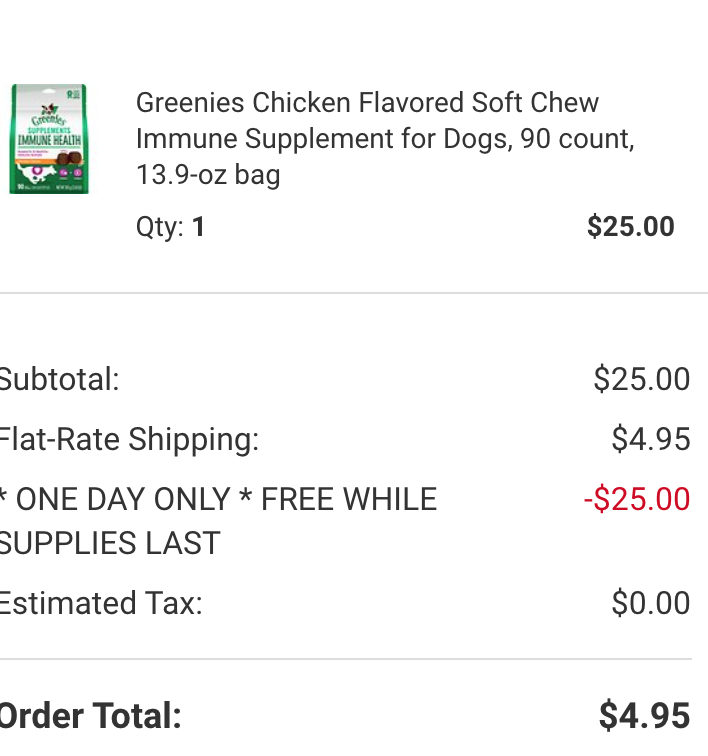The width and height of the screenshot is (708, 756).
Task: Select the Flat-Rate Shipping label
Action: point(129,440)
